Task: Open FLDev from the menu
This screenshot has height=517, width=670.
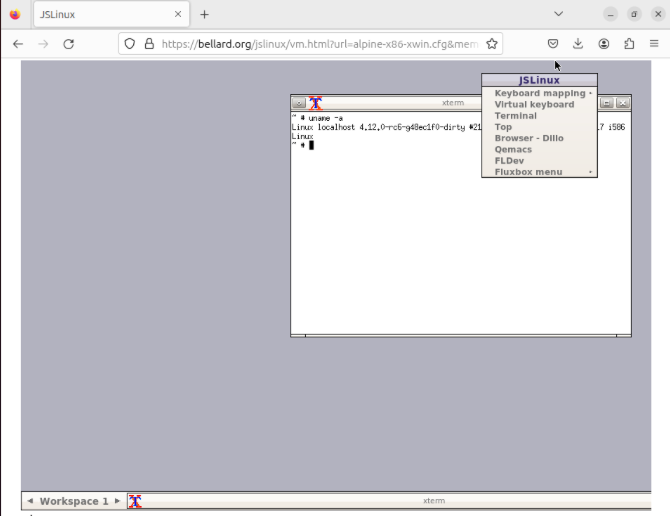Action: [539, 161]
